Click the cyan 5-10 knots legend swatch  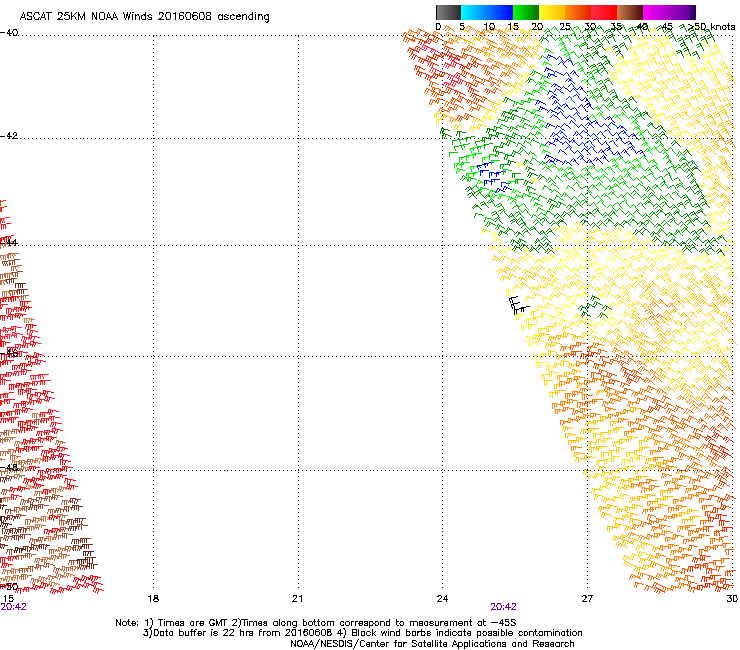474,12
